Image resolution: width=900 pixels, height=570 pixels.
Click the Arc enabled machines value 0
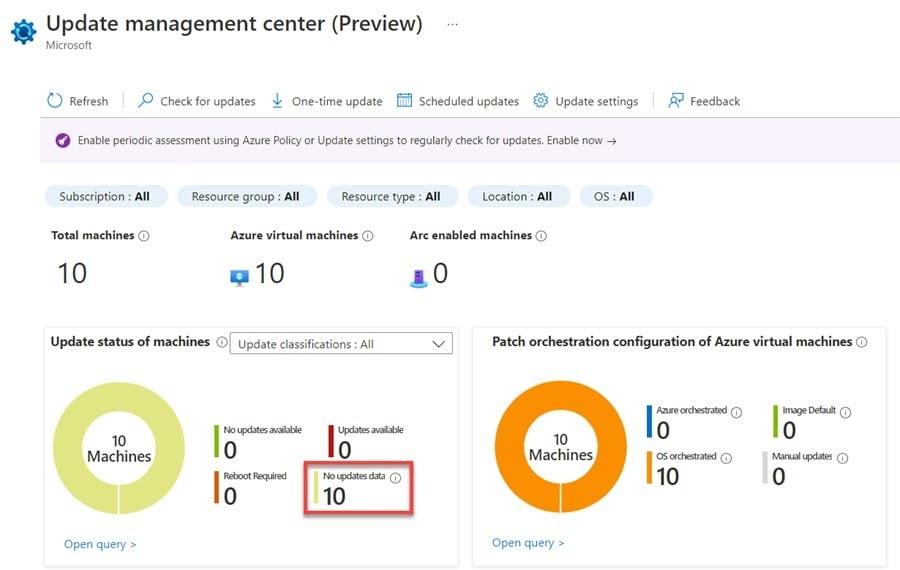point(440,273)
